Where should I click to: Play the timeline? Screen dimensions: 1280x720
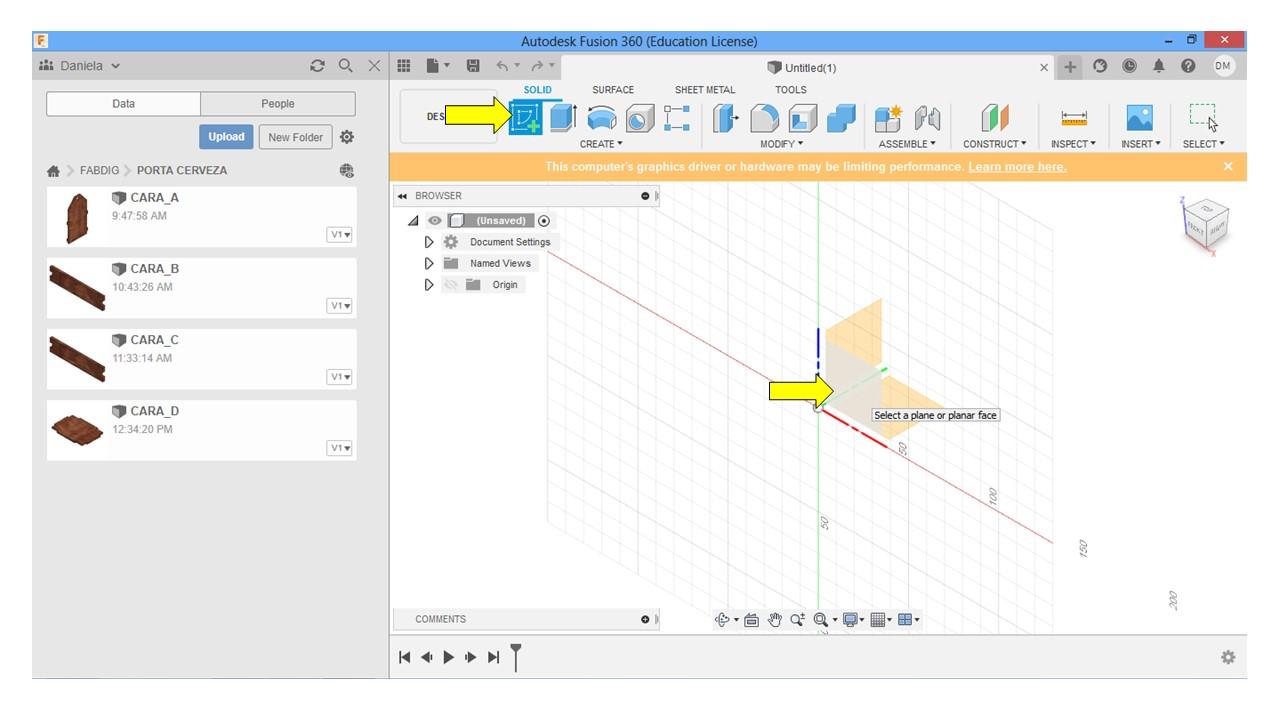(x=449, y=657)
